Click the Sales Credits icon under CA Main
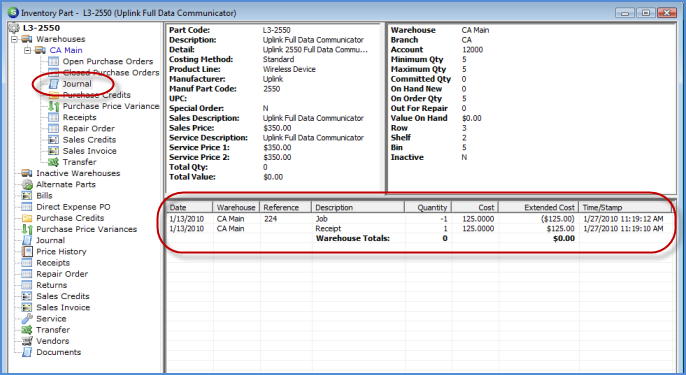The image size is (686, 375). pyautogui.click(x=53, y=140)
